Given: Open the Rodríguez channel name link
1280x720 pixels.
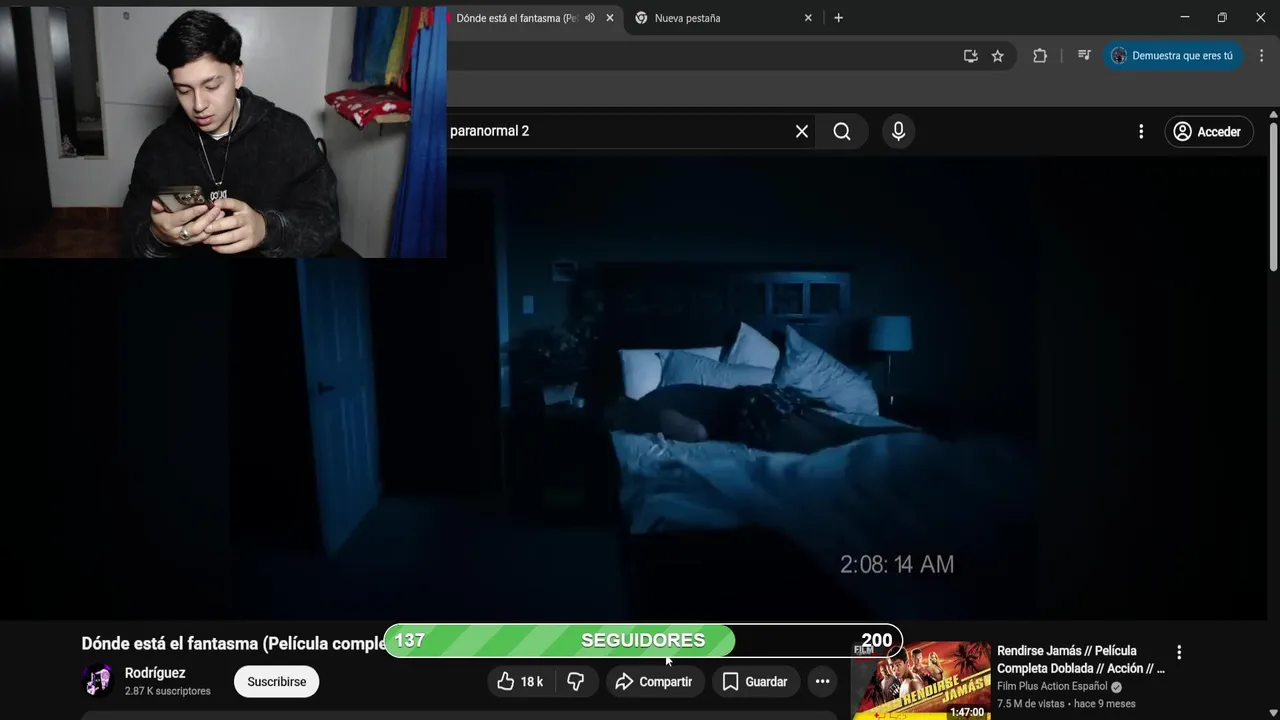Looking at the screenshot, I should [155, 673].
